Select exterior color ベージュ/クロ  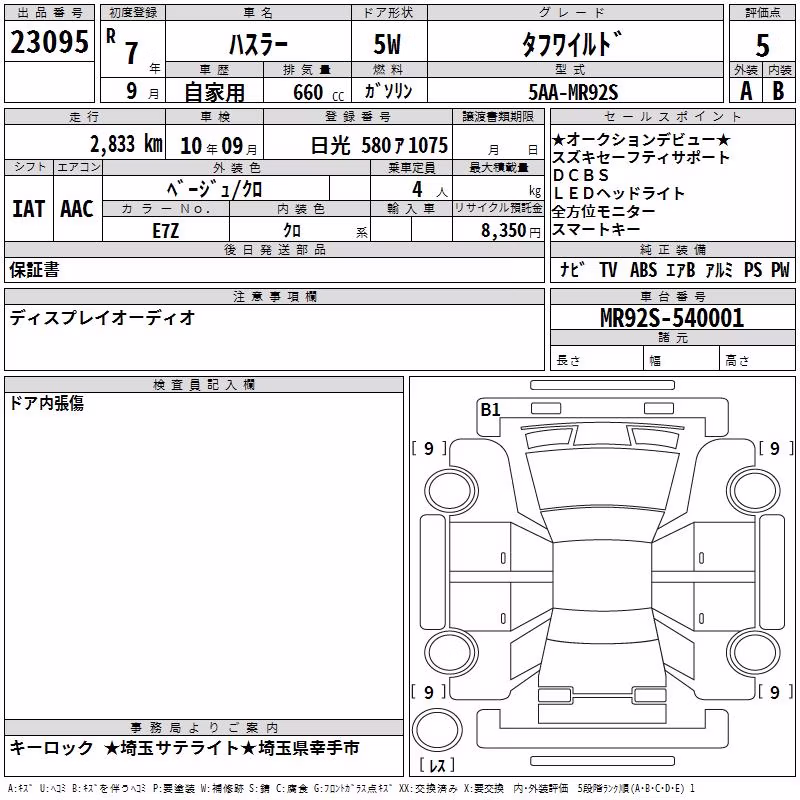(215, 189)
